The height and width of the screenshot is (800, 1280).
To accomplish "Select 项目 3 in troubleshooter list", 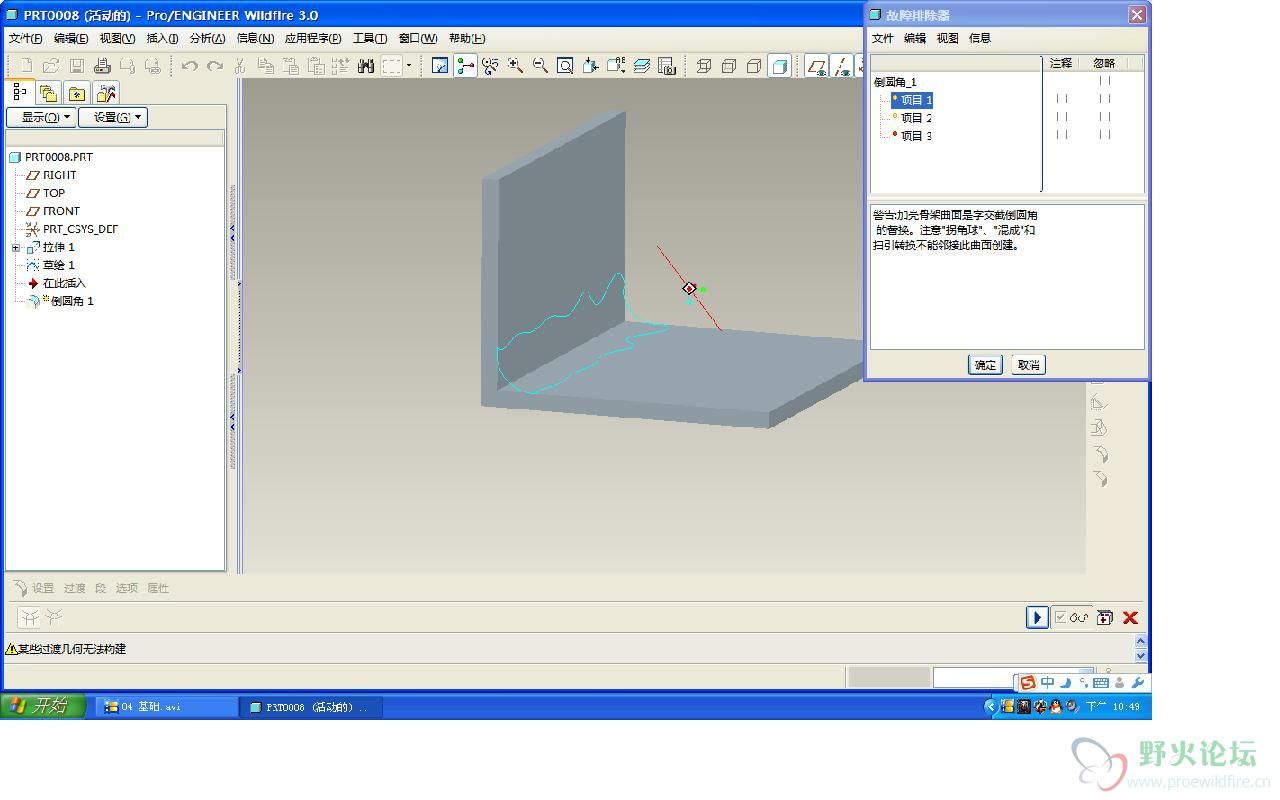I will click(x=916, y=136).
